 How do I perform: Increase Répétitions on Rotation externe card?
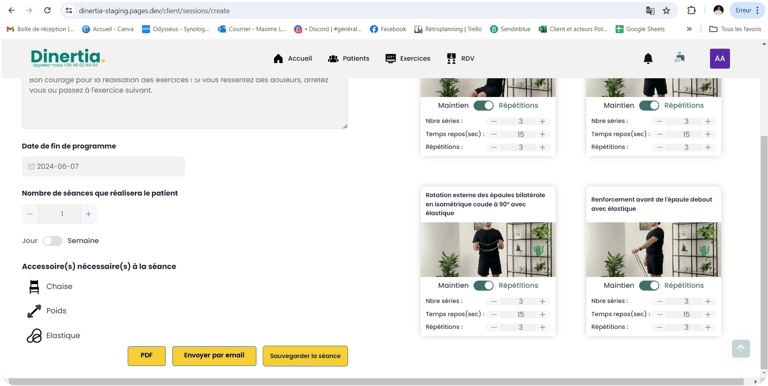pos(543,327)
